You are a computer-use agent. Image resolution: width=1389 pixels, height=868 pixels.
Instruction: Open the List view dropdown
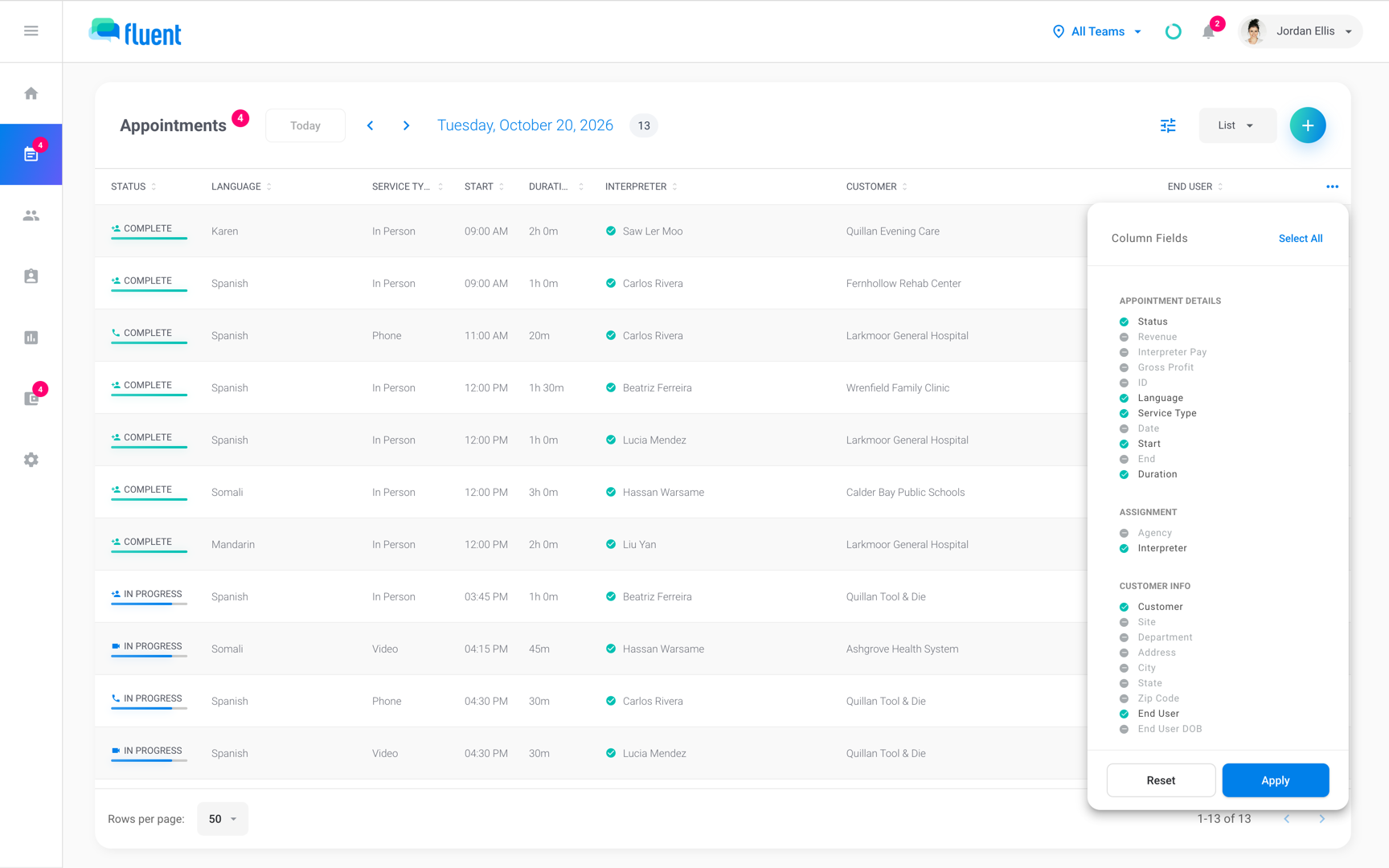[1237, 125]
